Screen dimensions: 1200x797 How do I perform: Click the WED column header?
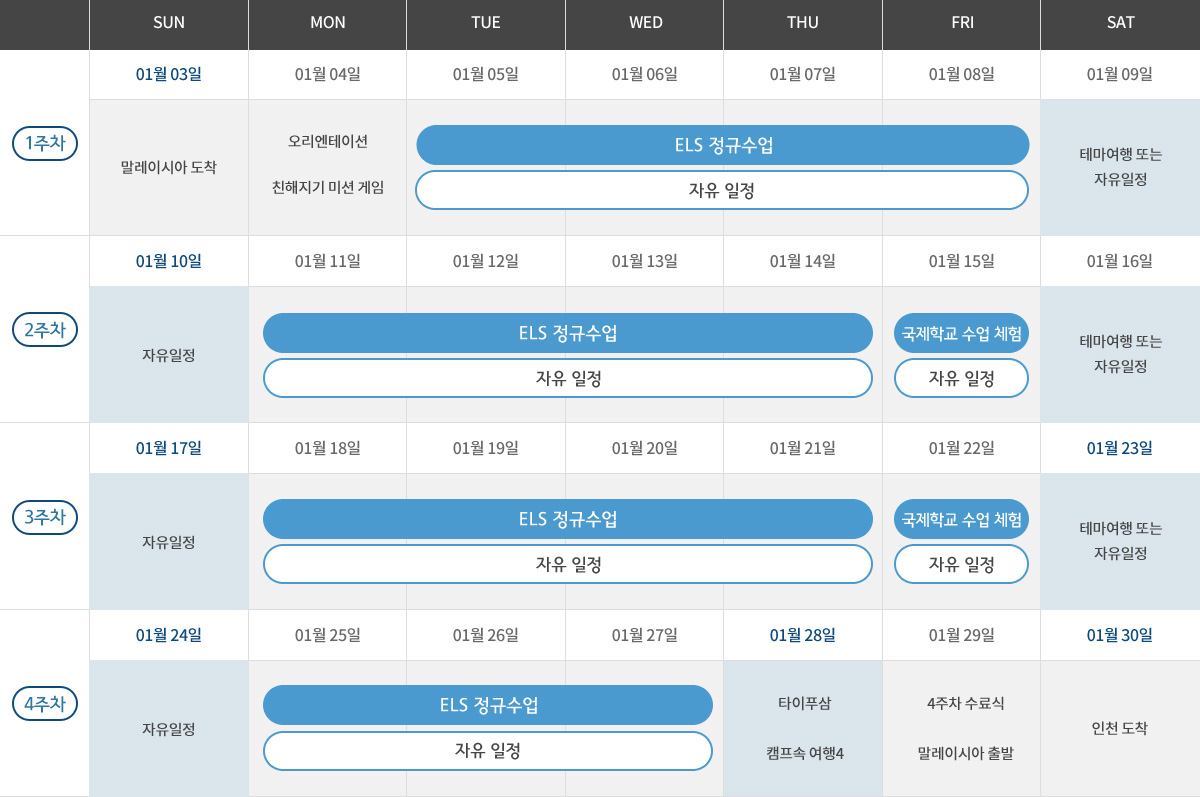tap(645, 23)
